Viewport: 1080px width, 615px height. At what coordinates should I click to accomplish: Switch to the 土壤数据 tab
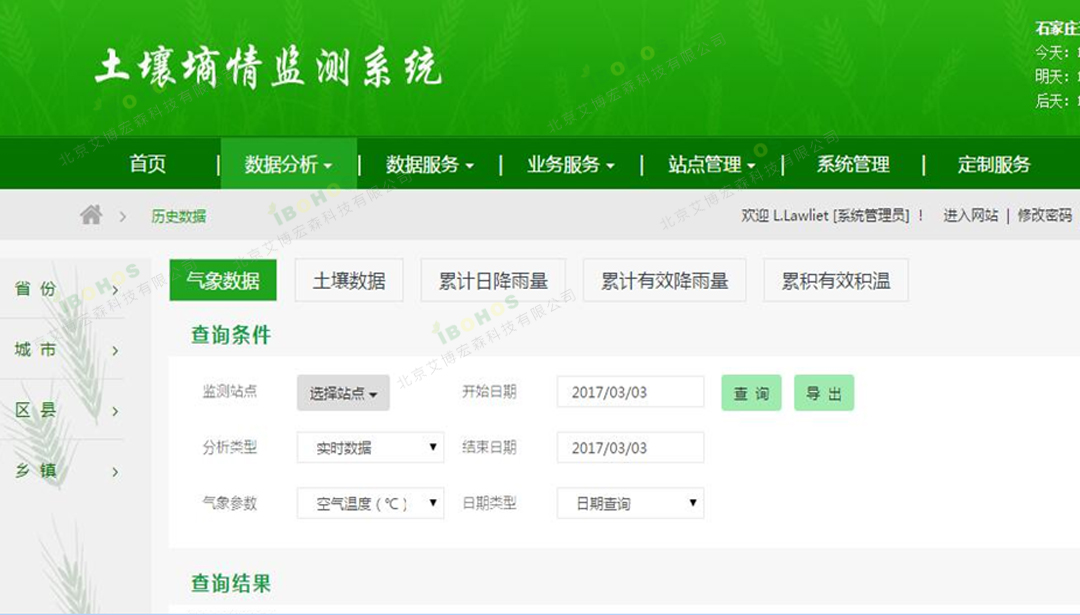coord(349,281)
